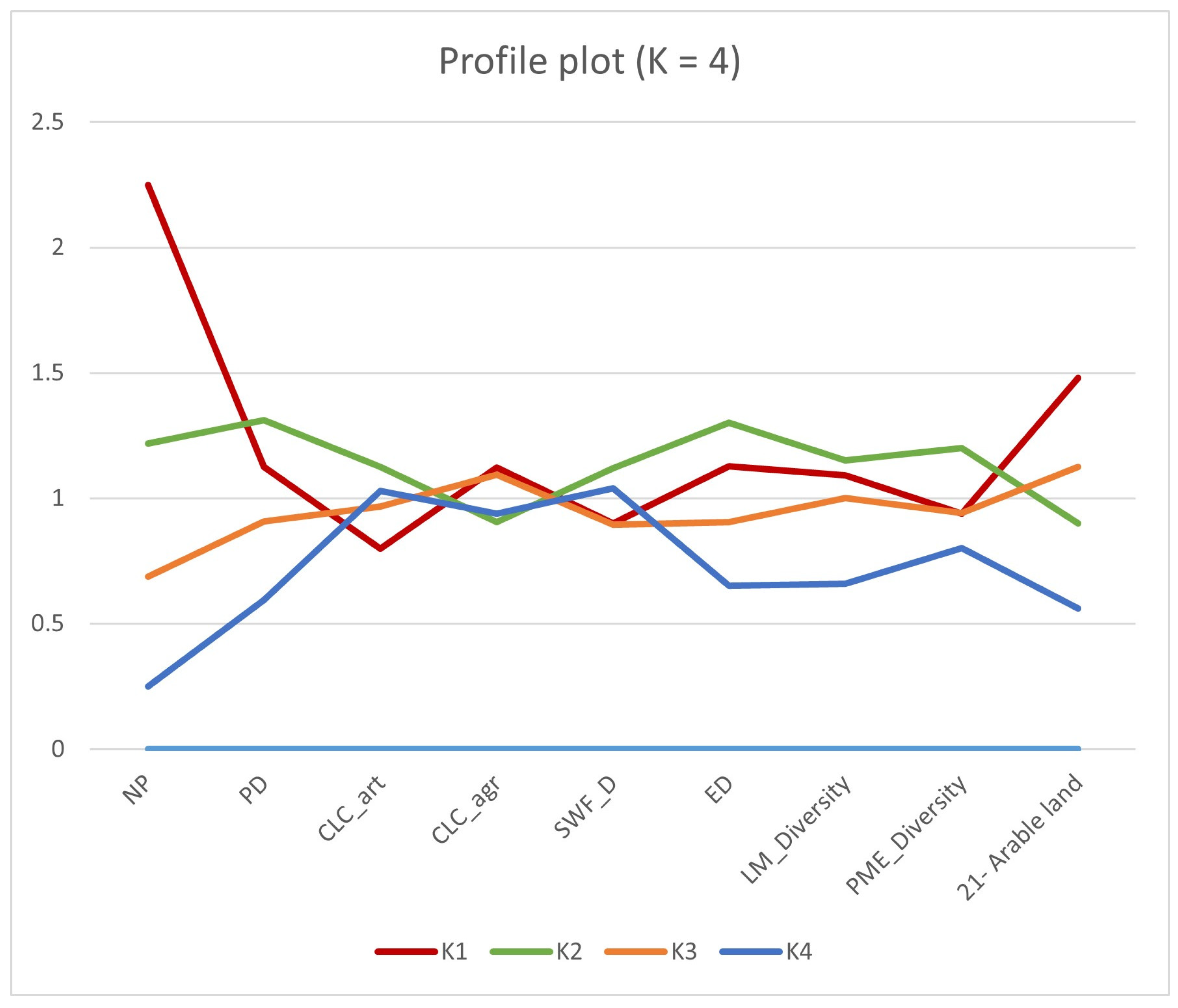Click the chart title 'Profile plot (K = 4)'
Screen dimensions: 1178x1008
point(589,62)
